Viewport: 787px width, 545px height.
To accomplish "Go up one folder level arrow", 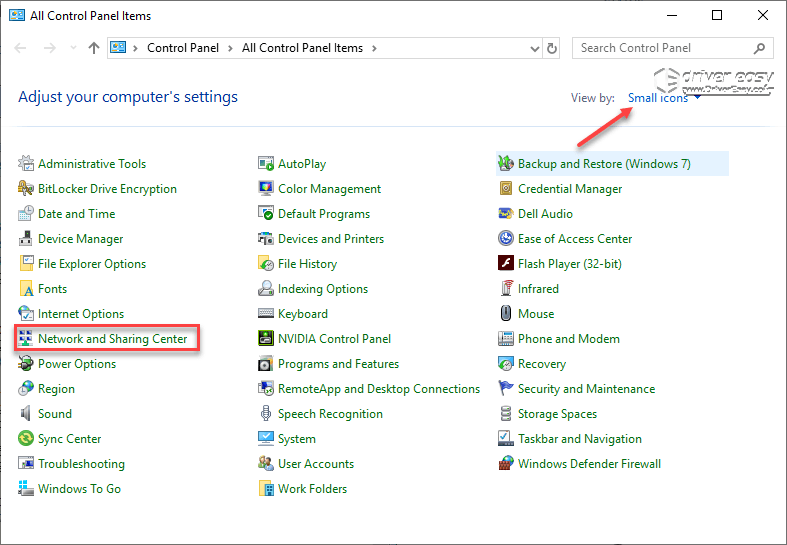I will [x=93, y=48].
